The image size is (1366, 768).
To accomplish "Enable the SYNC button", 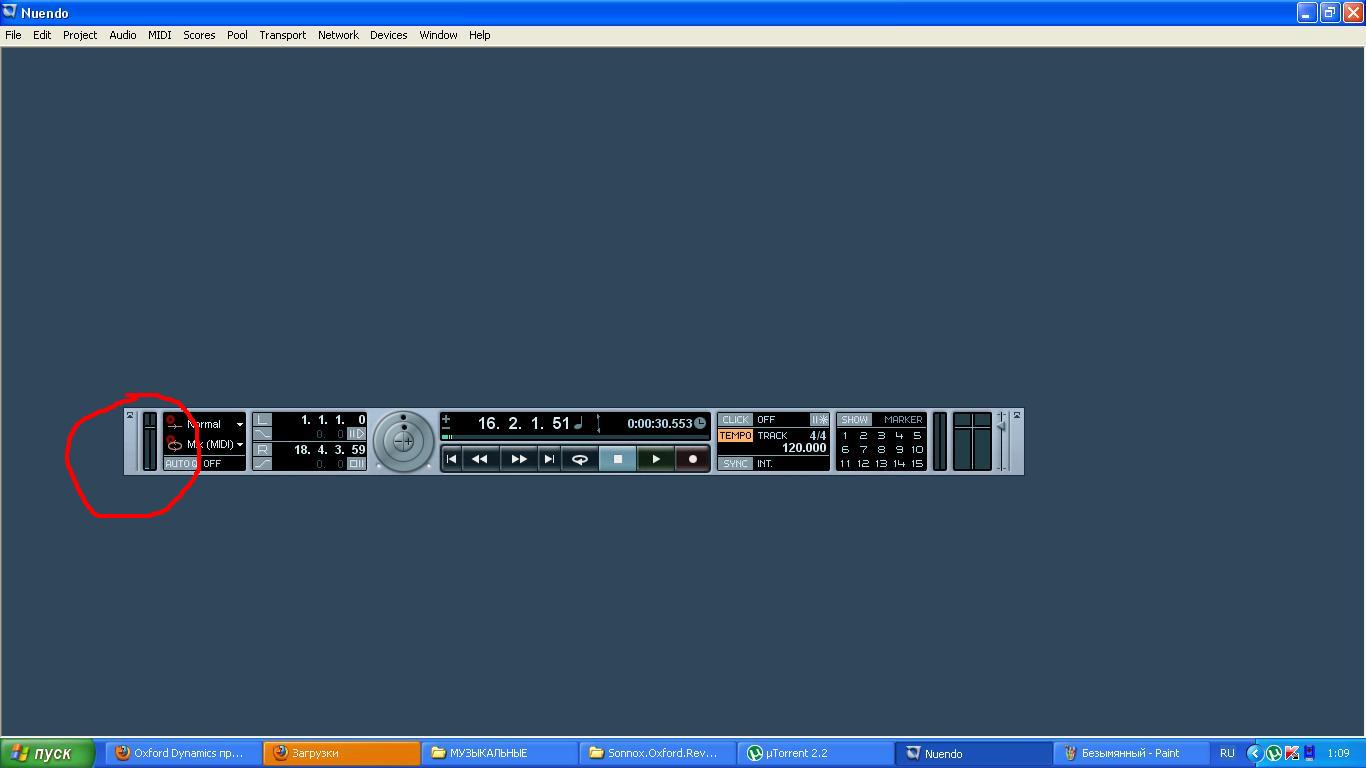I will click(735, 464).
